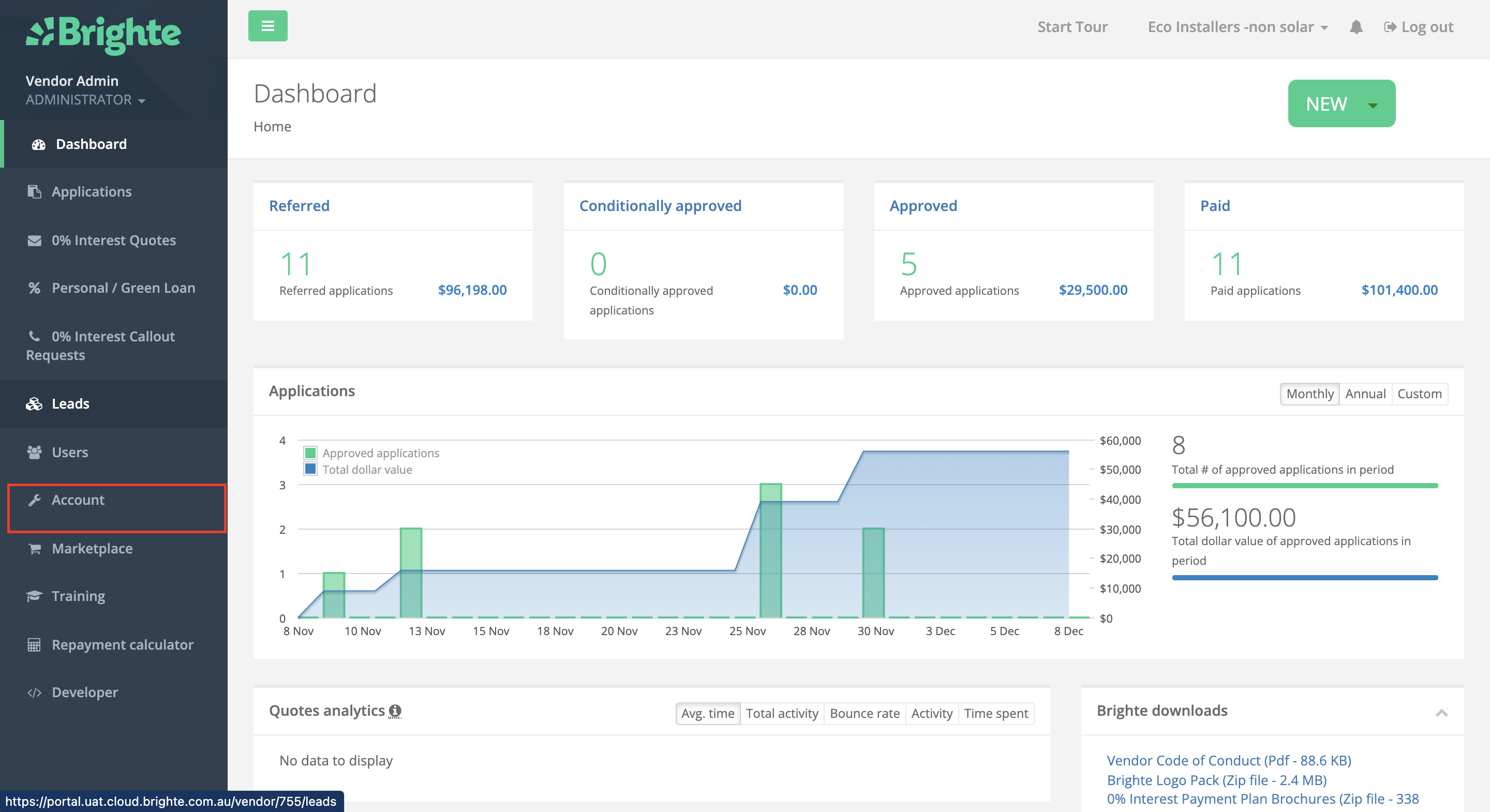Screen dimensions: 1490x812
Task: Click the Conditionally approved card heading
Action: tap(660, 206)
